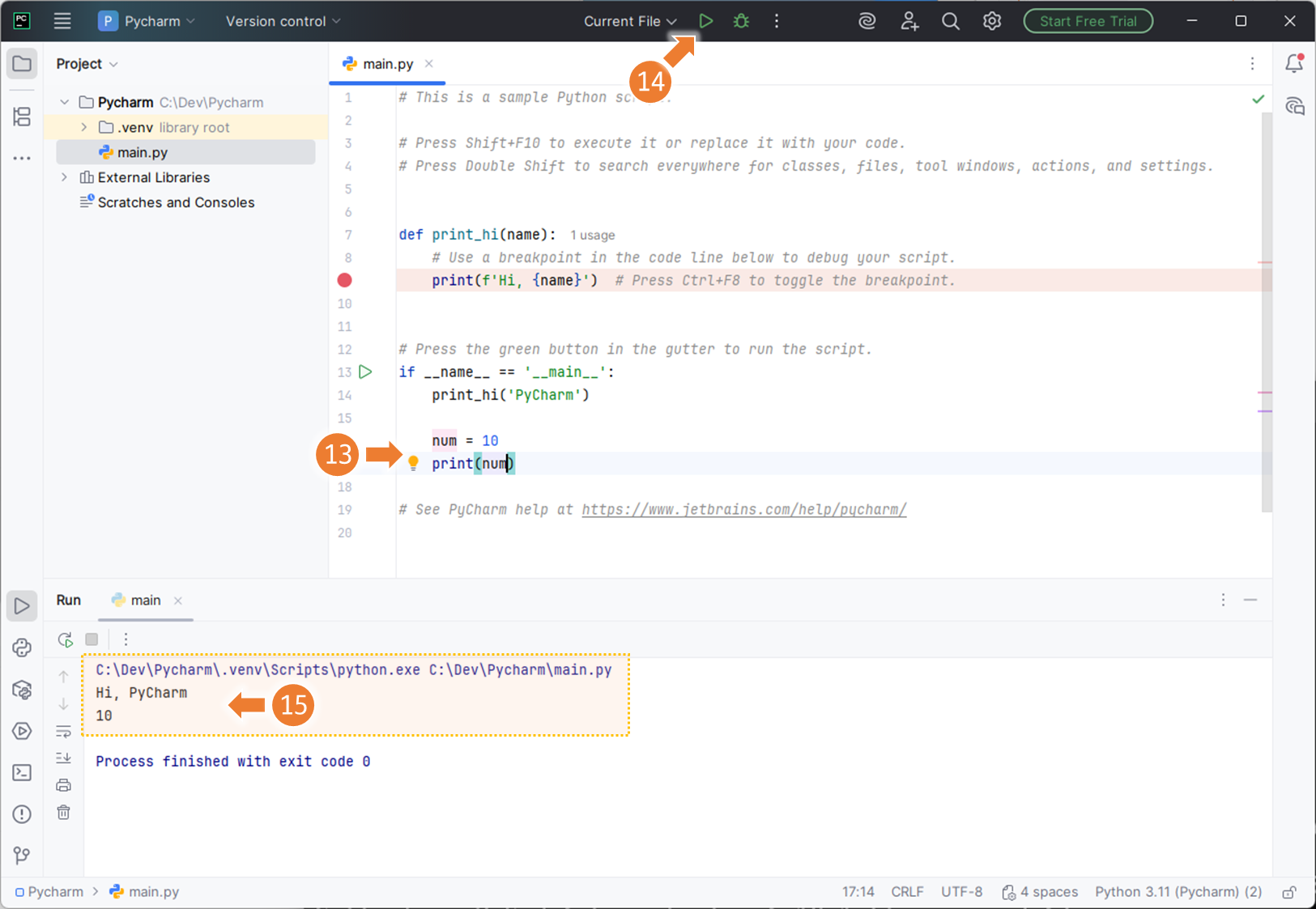
Task: Close the main.py editor tab
Action: click(x=429, y=64)
